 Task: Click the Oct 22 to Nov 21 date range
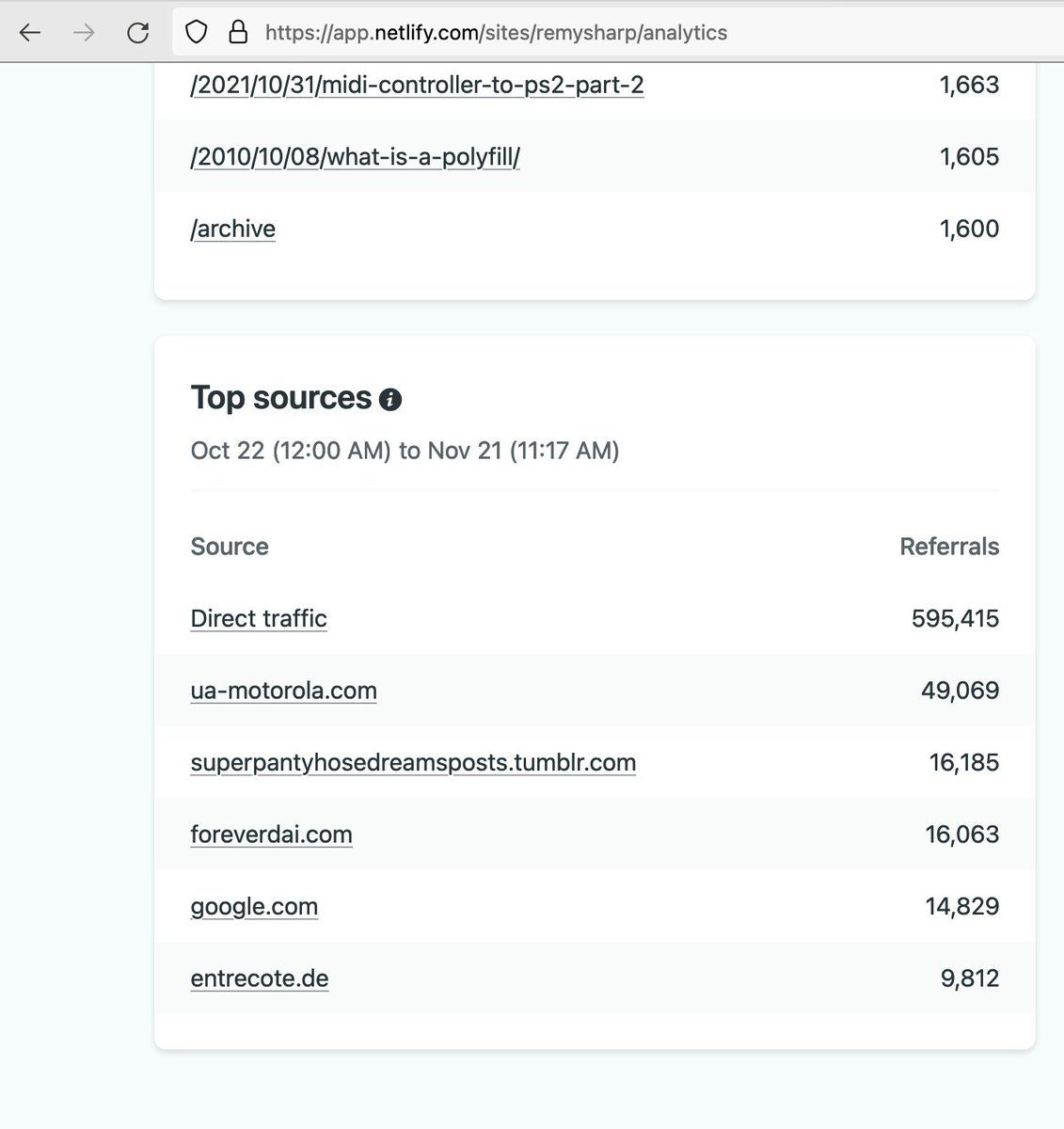coord(405,451)
